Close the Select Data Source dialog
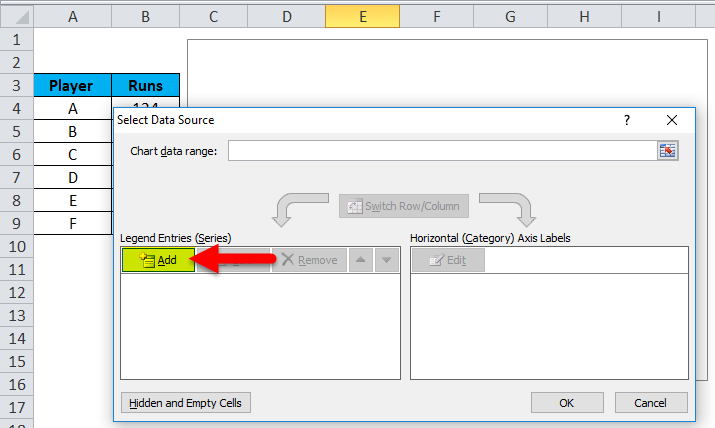715x428 pixels. [x=672, y=120]
